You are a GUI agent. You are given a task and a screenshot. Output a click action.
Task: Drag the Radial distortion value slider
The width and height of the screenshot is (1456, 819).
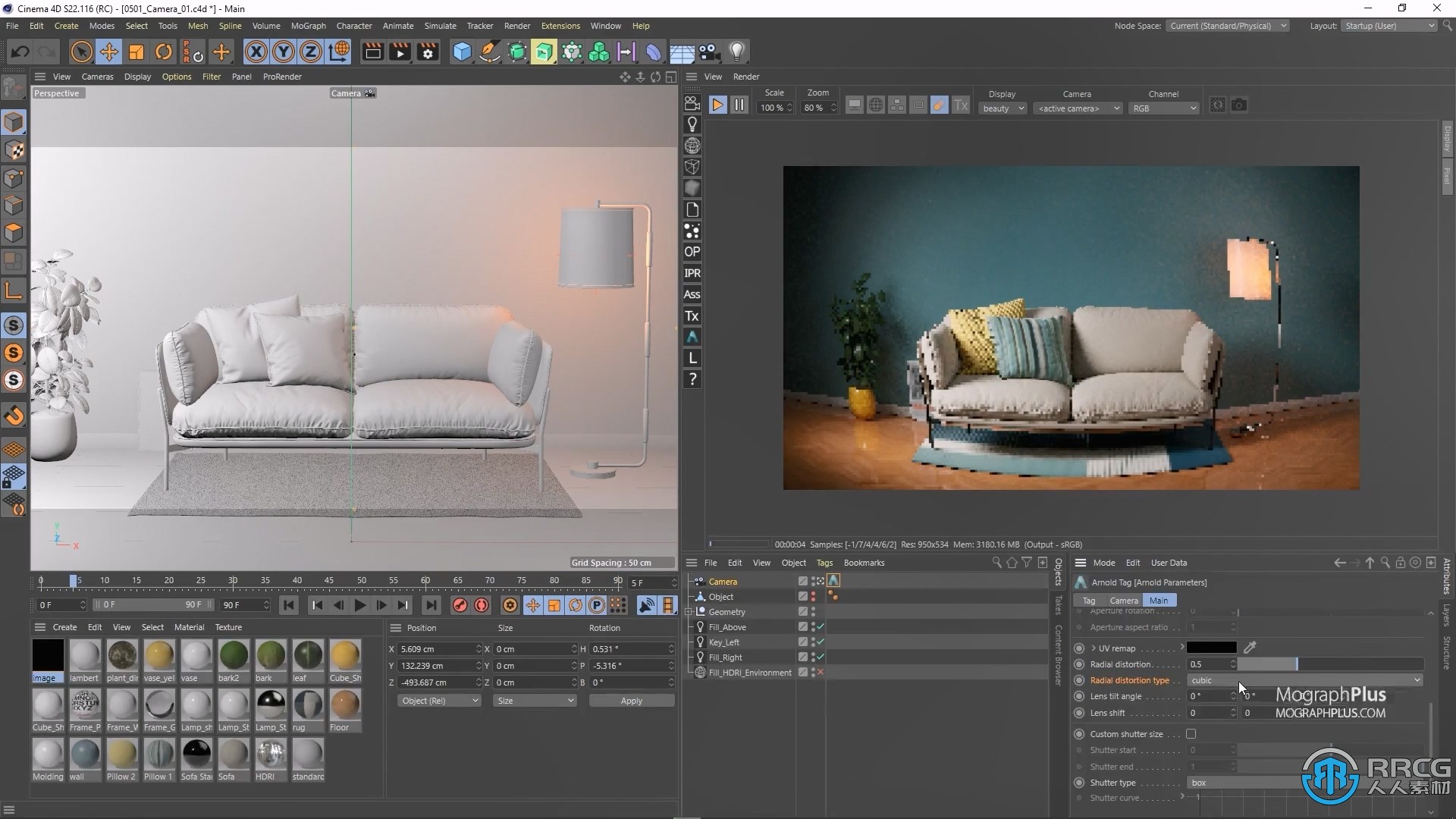pyautogui.click(x=1296, y=664)
